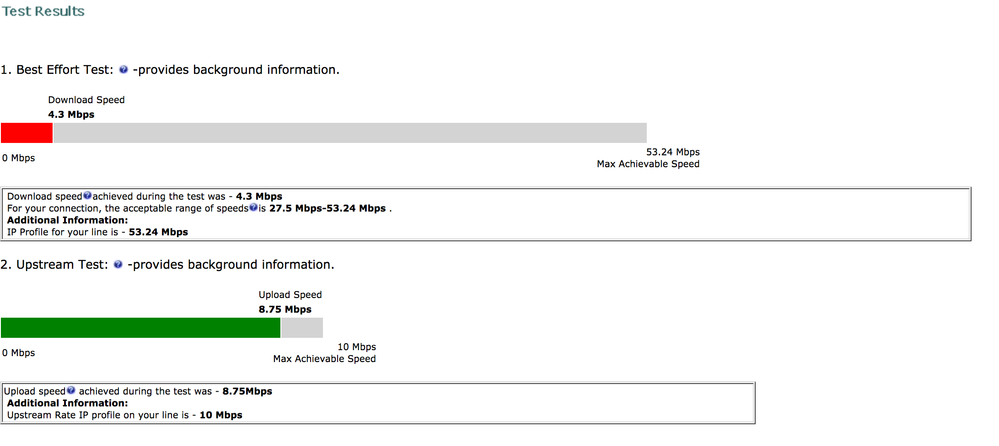This screenshot has height=446, width=999.
Task: Click the 4.3 Mbps label above download bar
Action: pos(71,115)
